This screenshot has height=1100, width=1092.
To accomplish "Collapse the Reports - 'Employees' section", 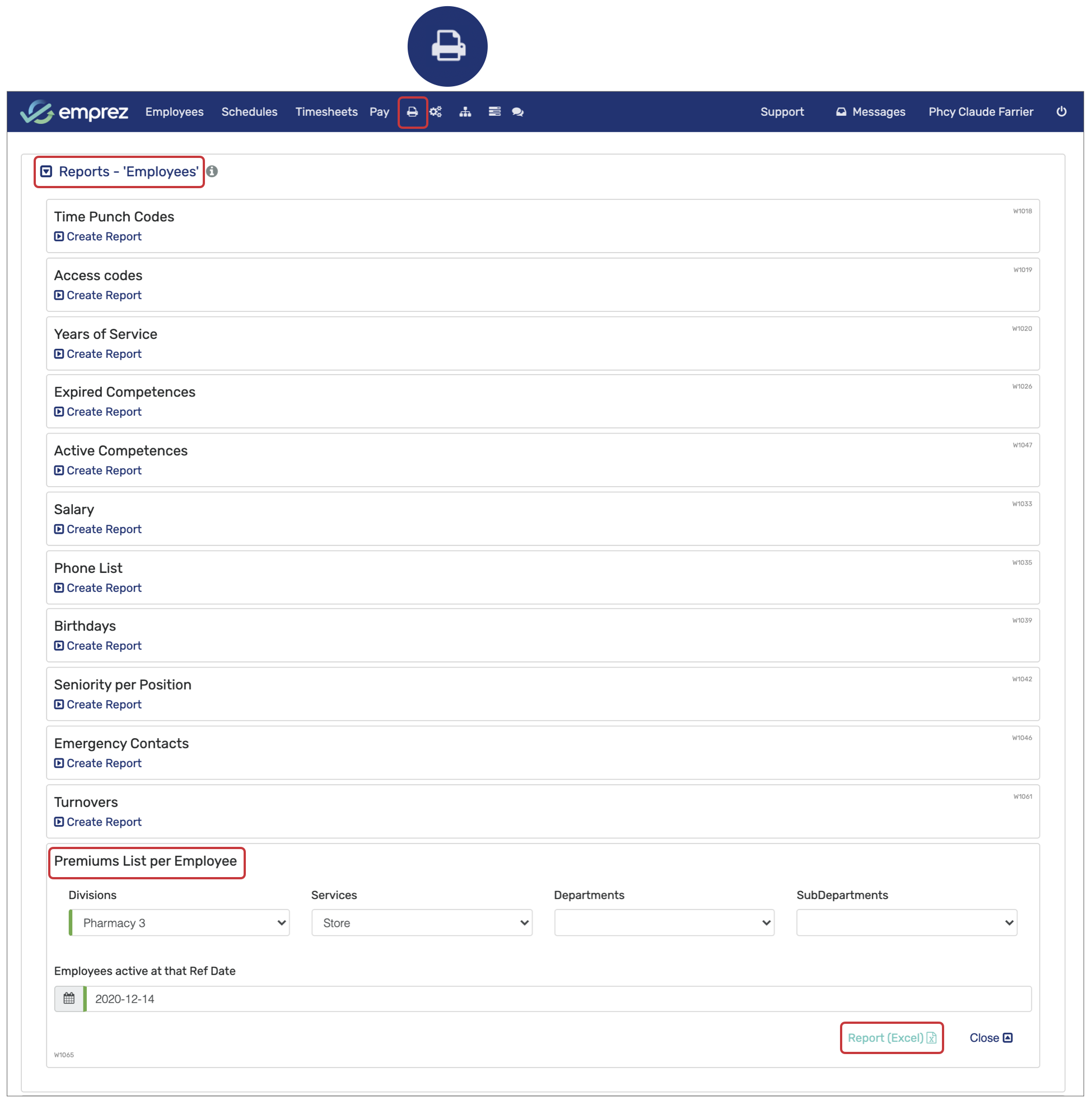I will pos(46,171).
